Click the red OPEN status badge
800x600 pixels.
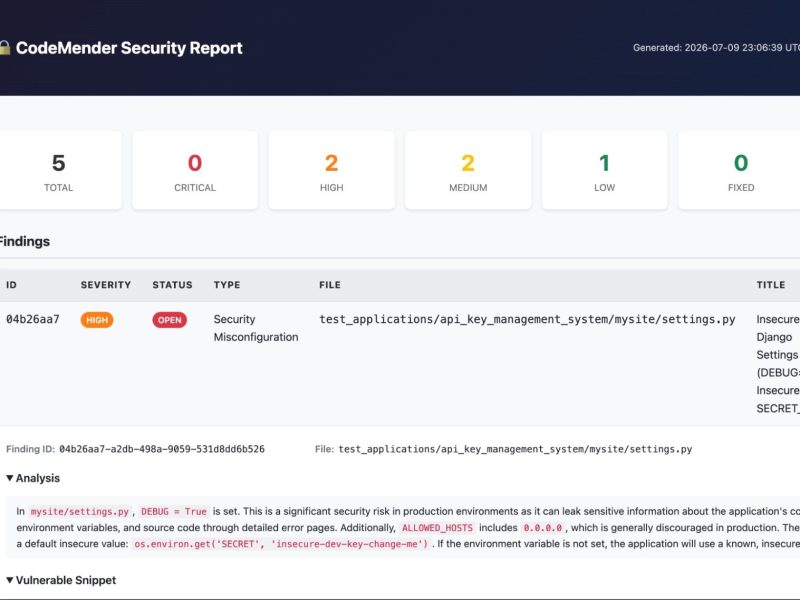(x=169, y=320)
